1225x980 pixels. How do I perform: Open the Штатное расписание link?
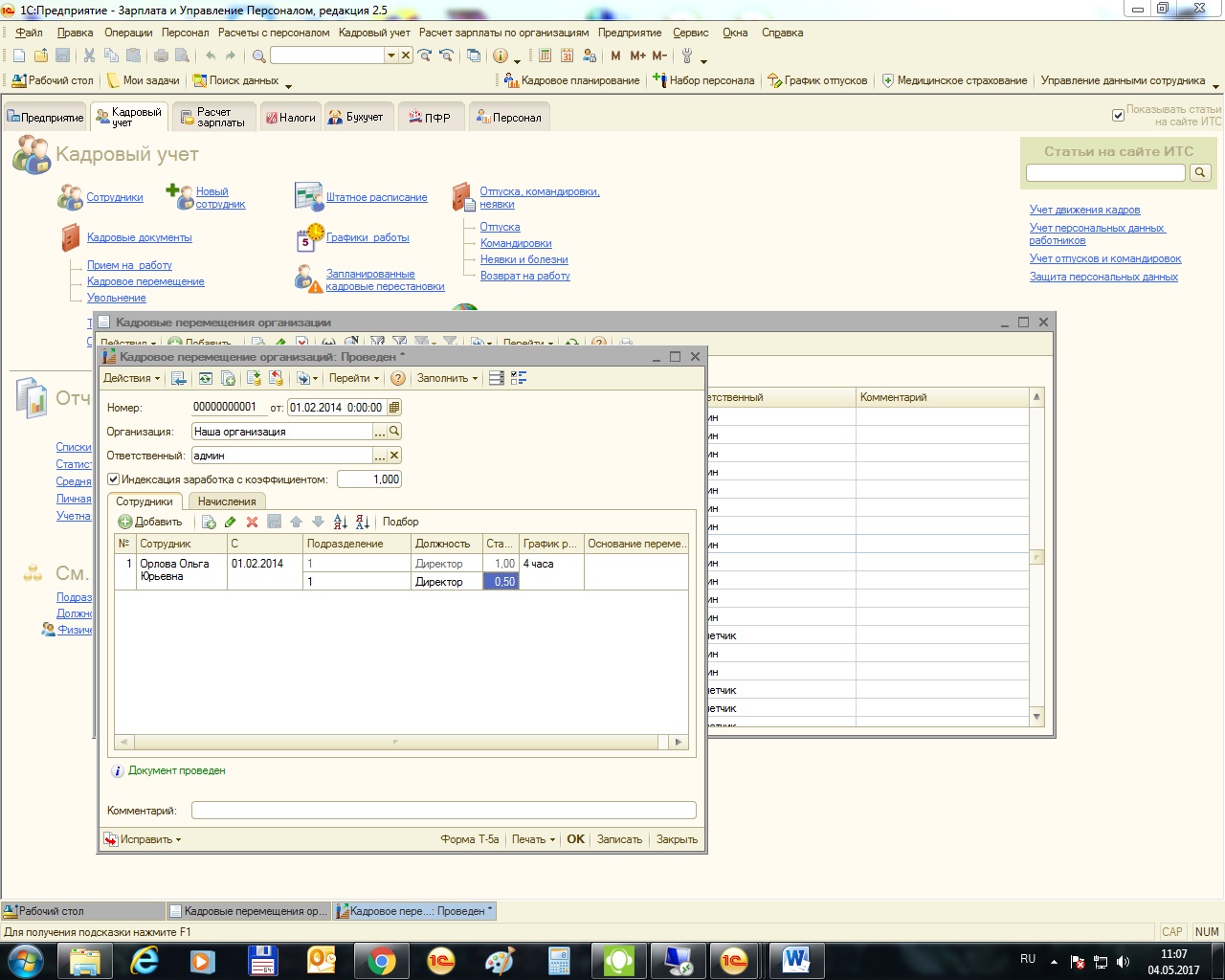[376, 197]
